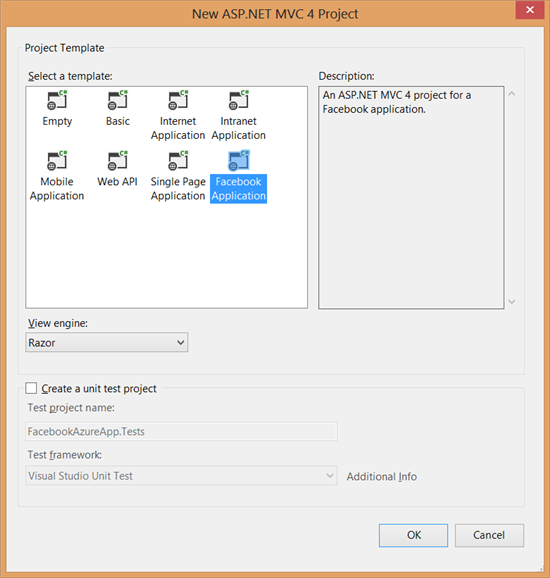The width and height of the screenshot is (550, 578).
Task: Open the View engine Razor dropdown
Action: pyautogui.click(x=107, y=342)
